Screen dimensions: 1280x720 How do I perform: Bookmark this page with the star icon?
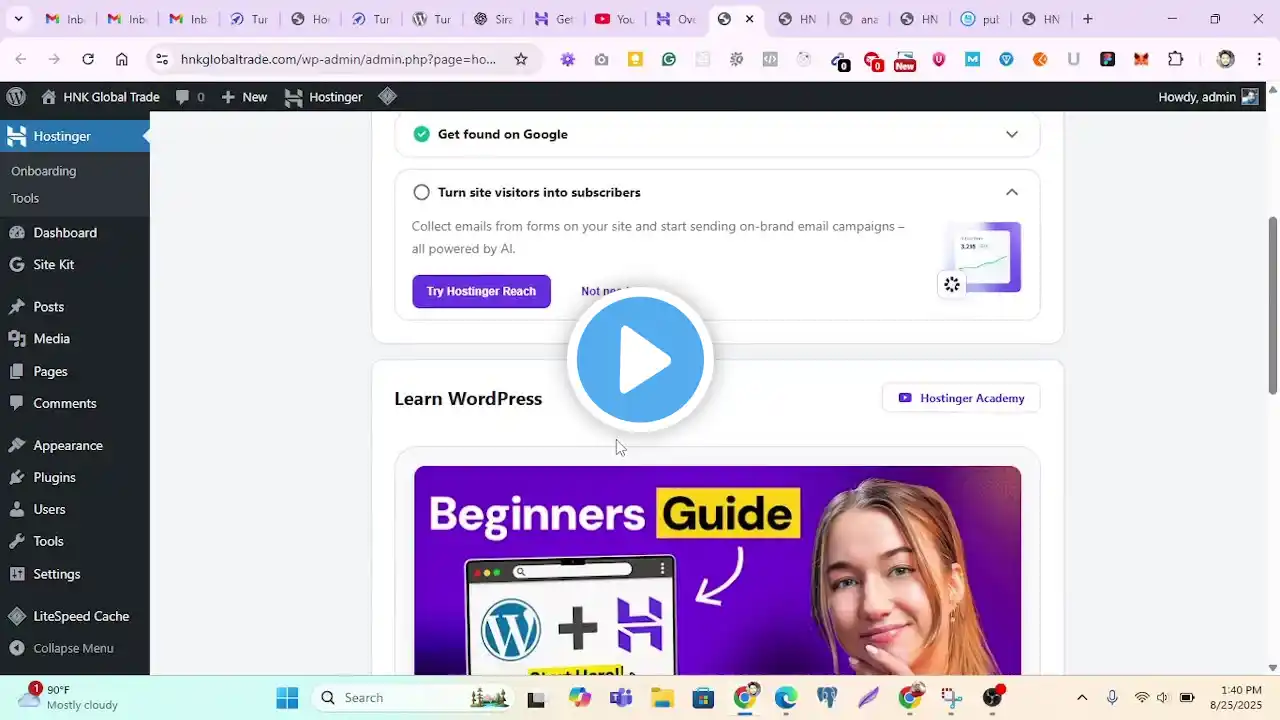pyautogui.click(x=521, y=59)
